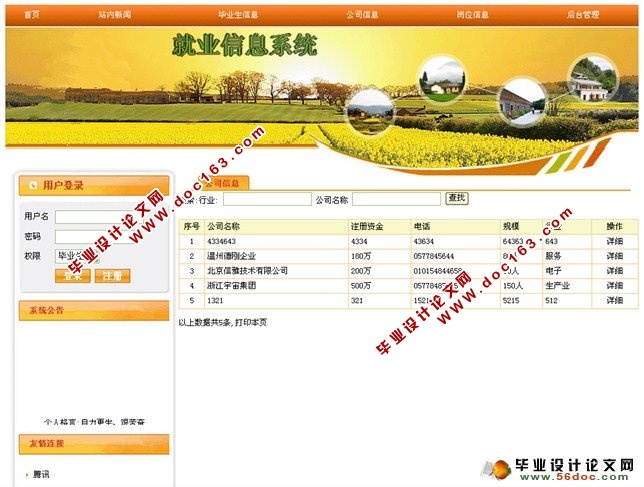The width and height of the screenshot is (644, 487).
Task: Click the 200万 capital cell
Action: (361, 271)
